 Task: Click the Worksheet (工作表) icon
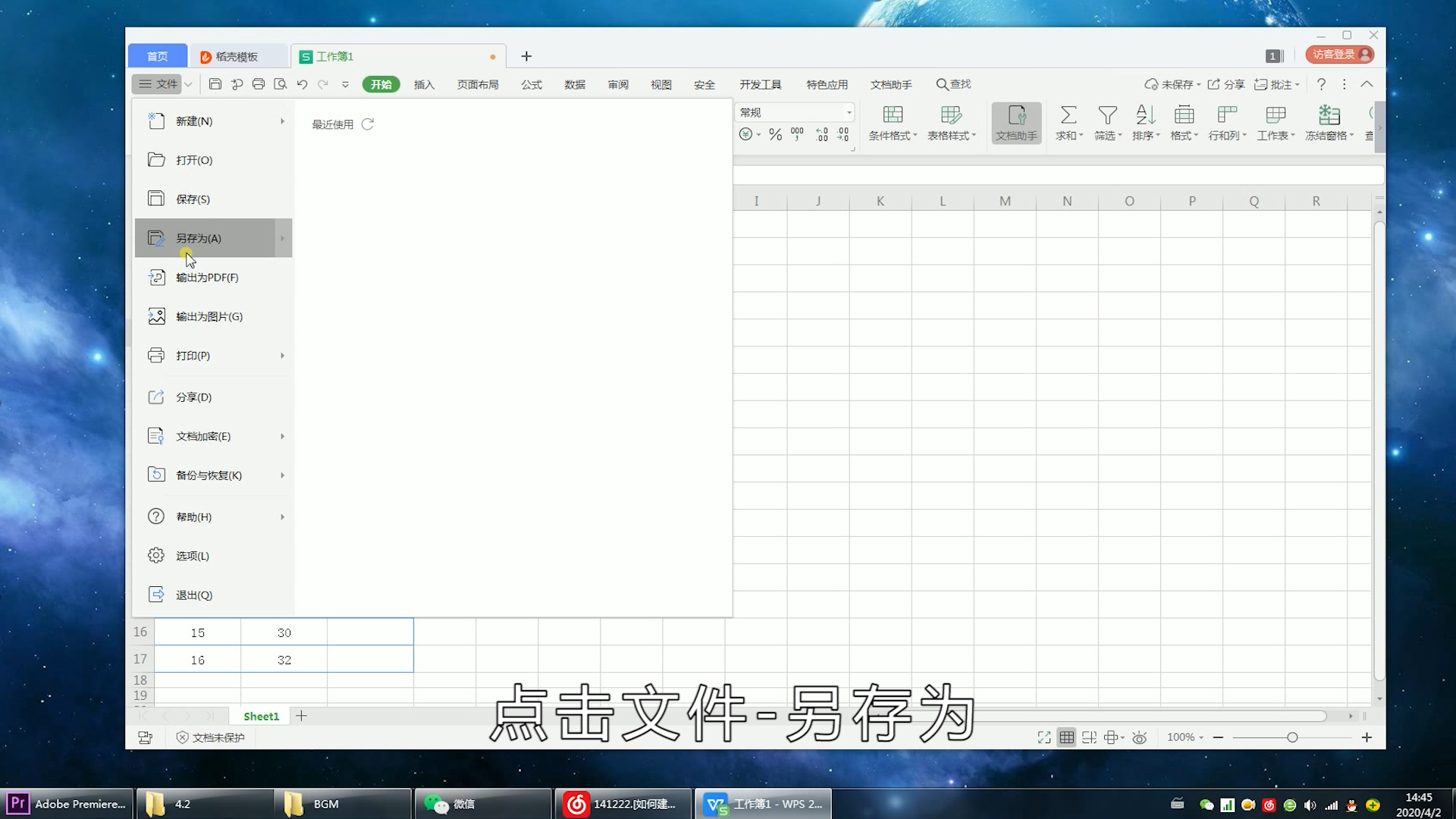click(1276, 115)
